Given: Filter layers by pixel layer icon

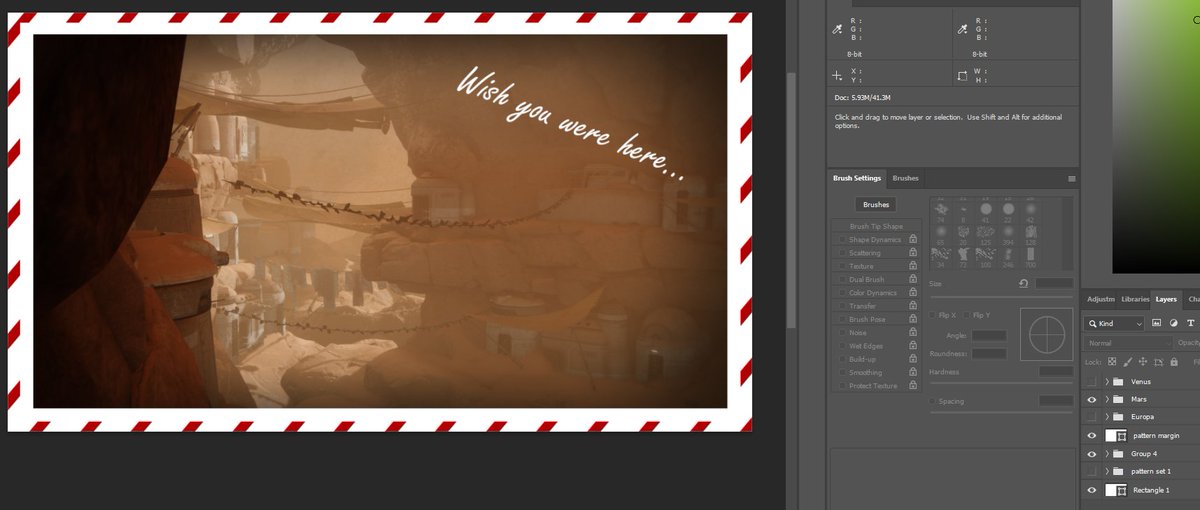Looking at the screenshot, I should click(1156, 323).
